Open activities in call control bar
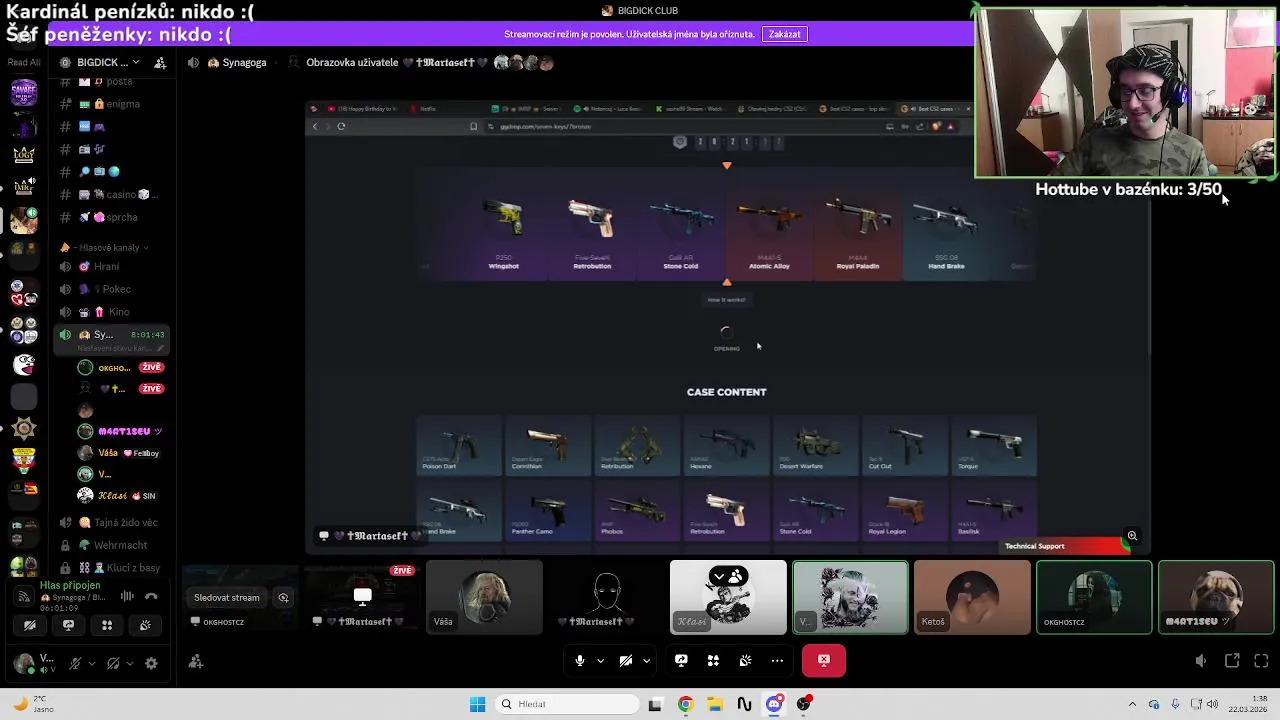The image size is (1280, 720). pyautogui.click(x=713, y=660)
